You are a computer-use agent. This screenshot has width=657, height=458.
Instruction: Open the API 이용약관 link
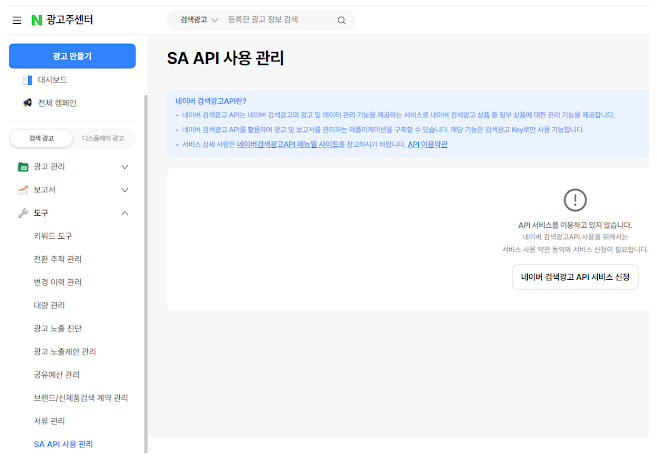click(x=427, y=144)
